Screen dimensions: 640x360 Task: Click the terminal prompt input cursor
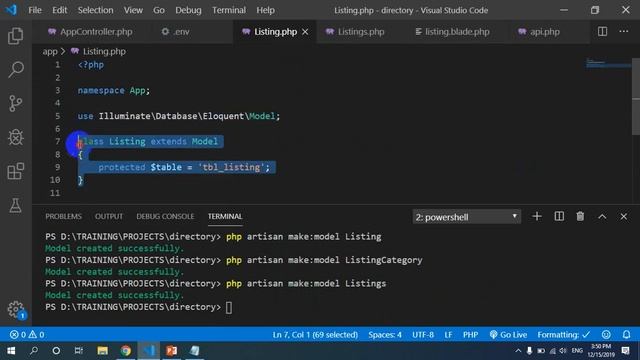[229, 307]
